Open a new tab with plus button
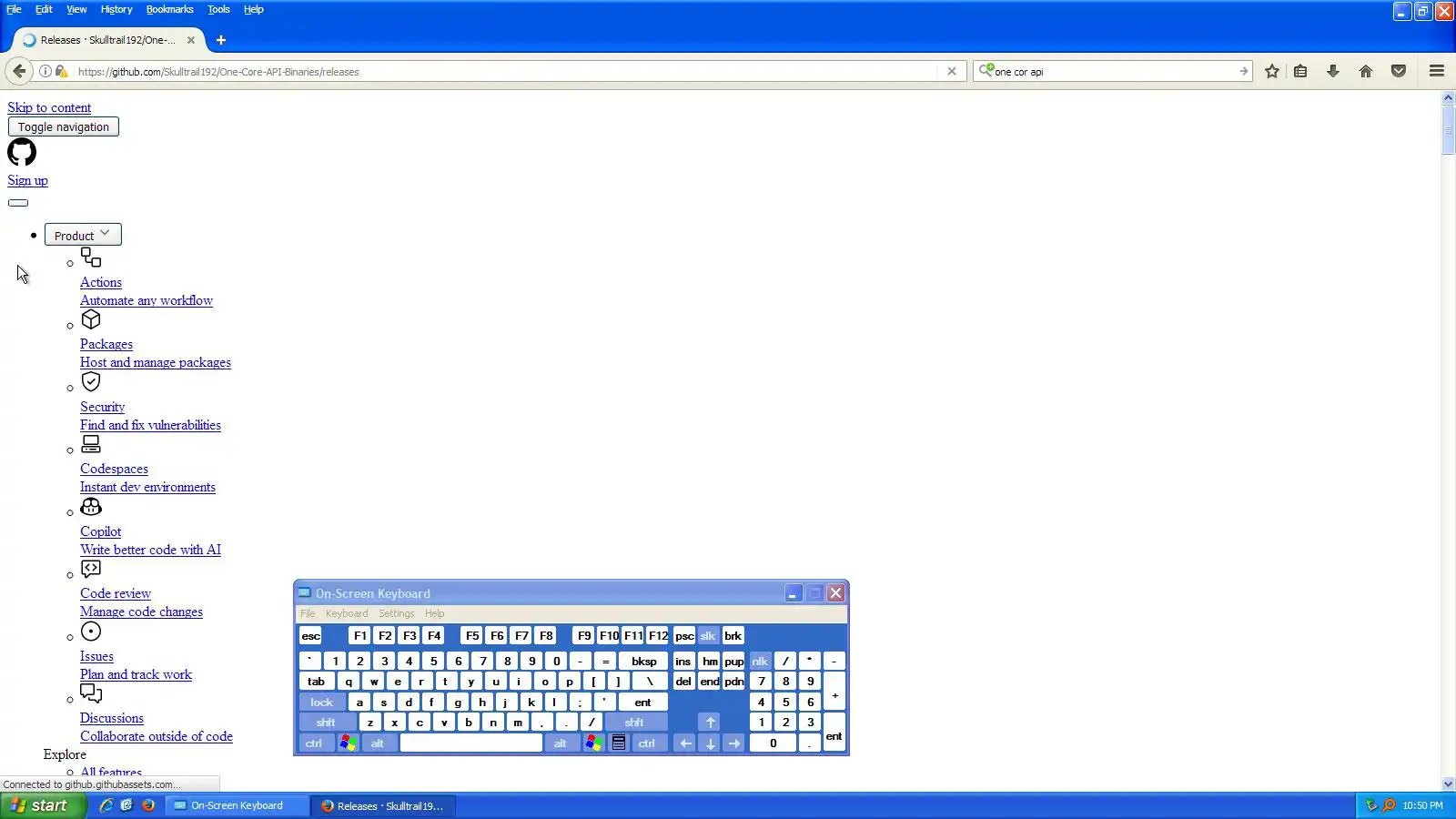 click(221, 40)
